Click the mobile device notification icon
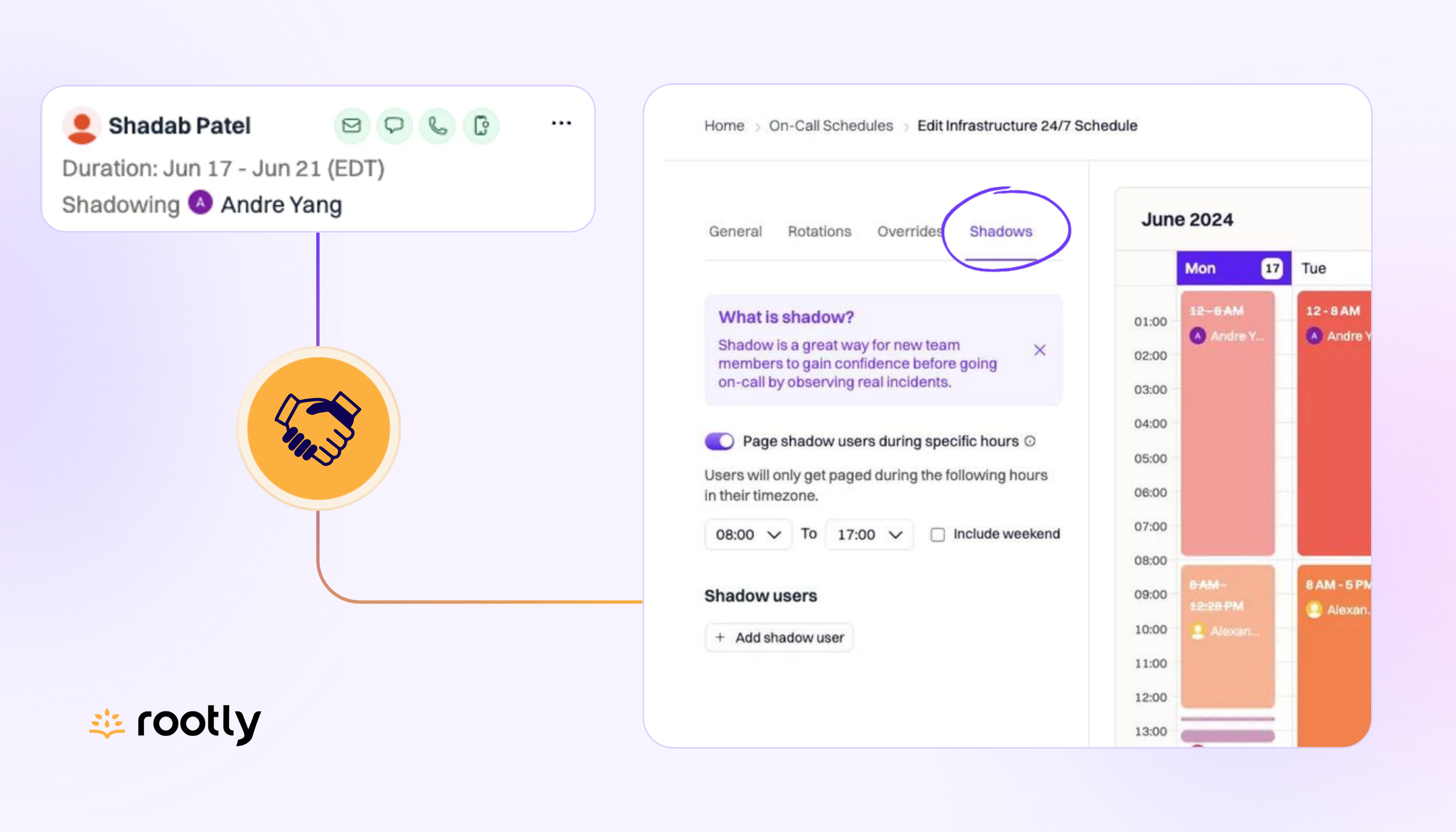Screen dimensions: 1456x832 (x=481, y=126)
